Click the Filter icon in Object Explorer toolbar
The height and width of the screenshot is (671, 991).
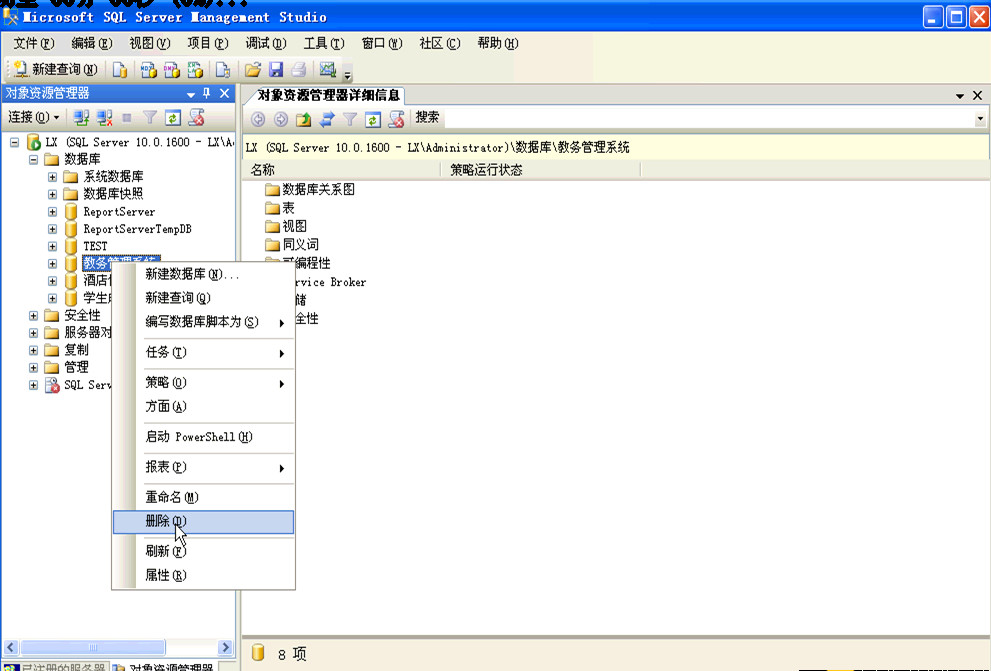coord(150,118)
